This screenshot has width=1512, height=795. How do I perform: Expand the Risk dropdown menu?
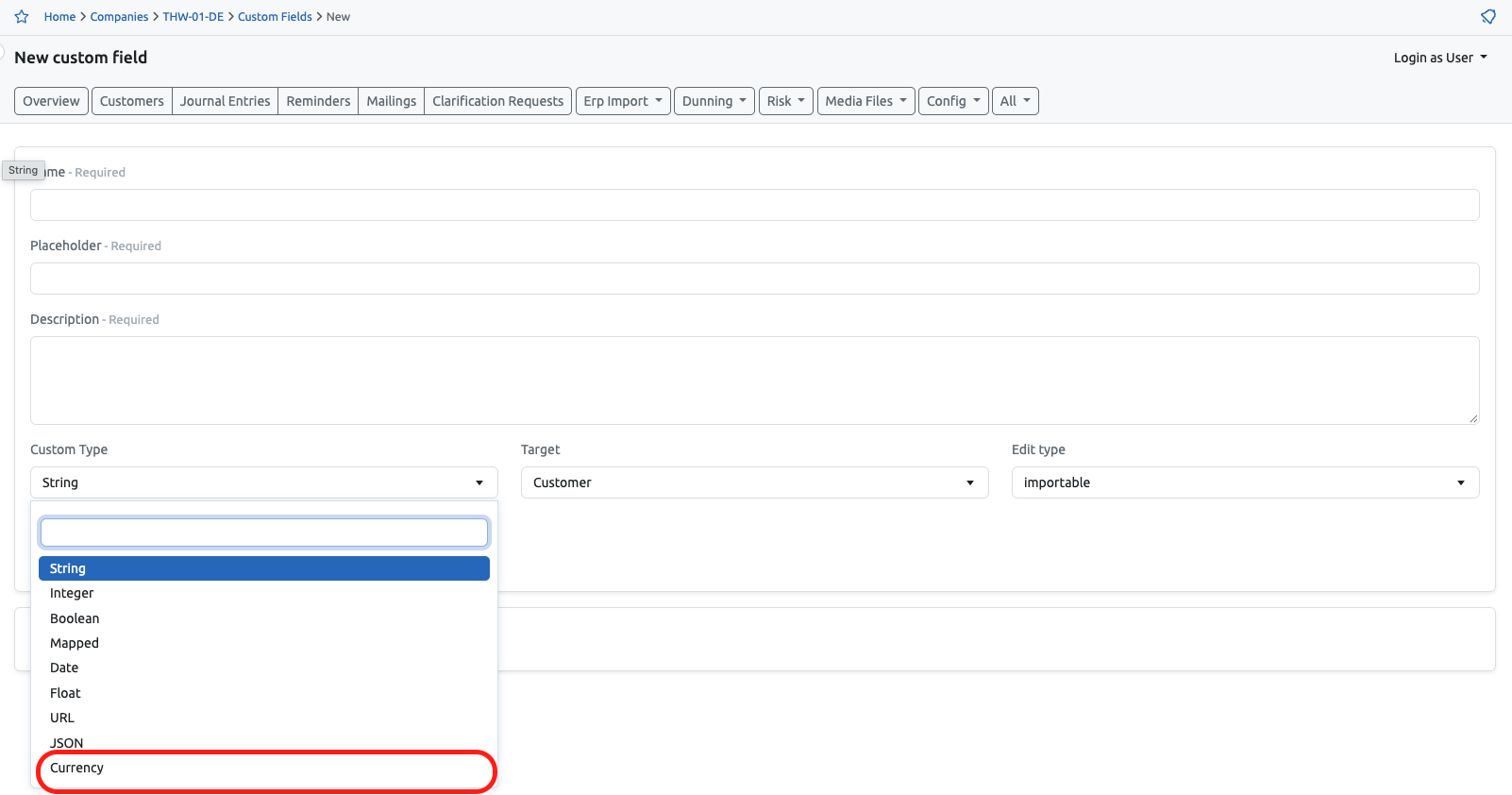pos(786,101)
